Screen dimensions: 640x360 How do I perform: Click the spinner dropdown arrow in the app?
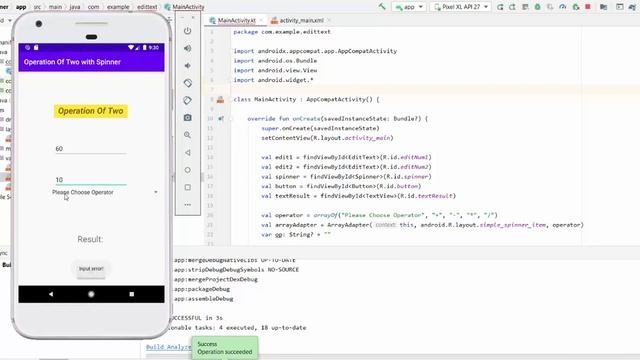156,192
